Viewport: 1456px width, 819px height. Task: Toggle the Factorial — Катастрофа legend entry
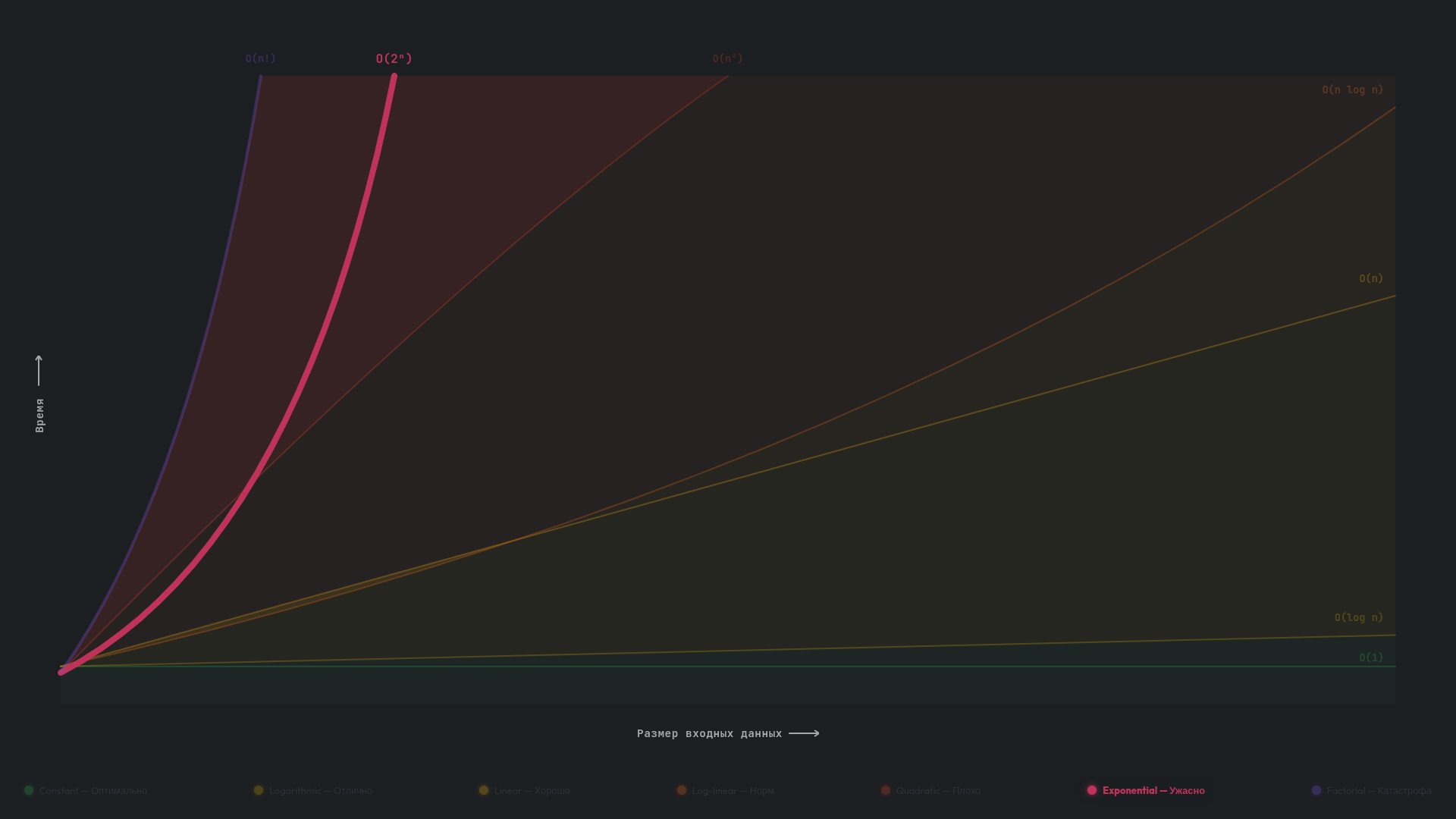[x=1379, y=791]
